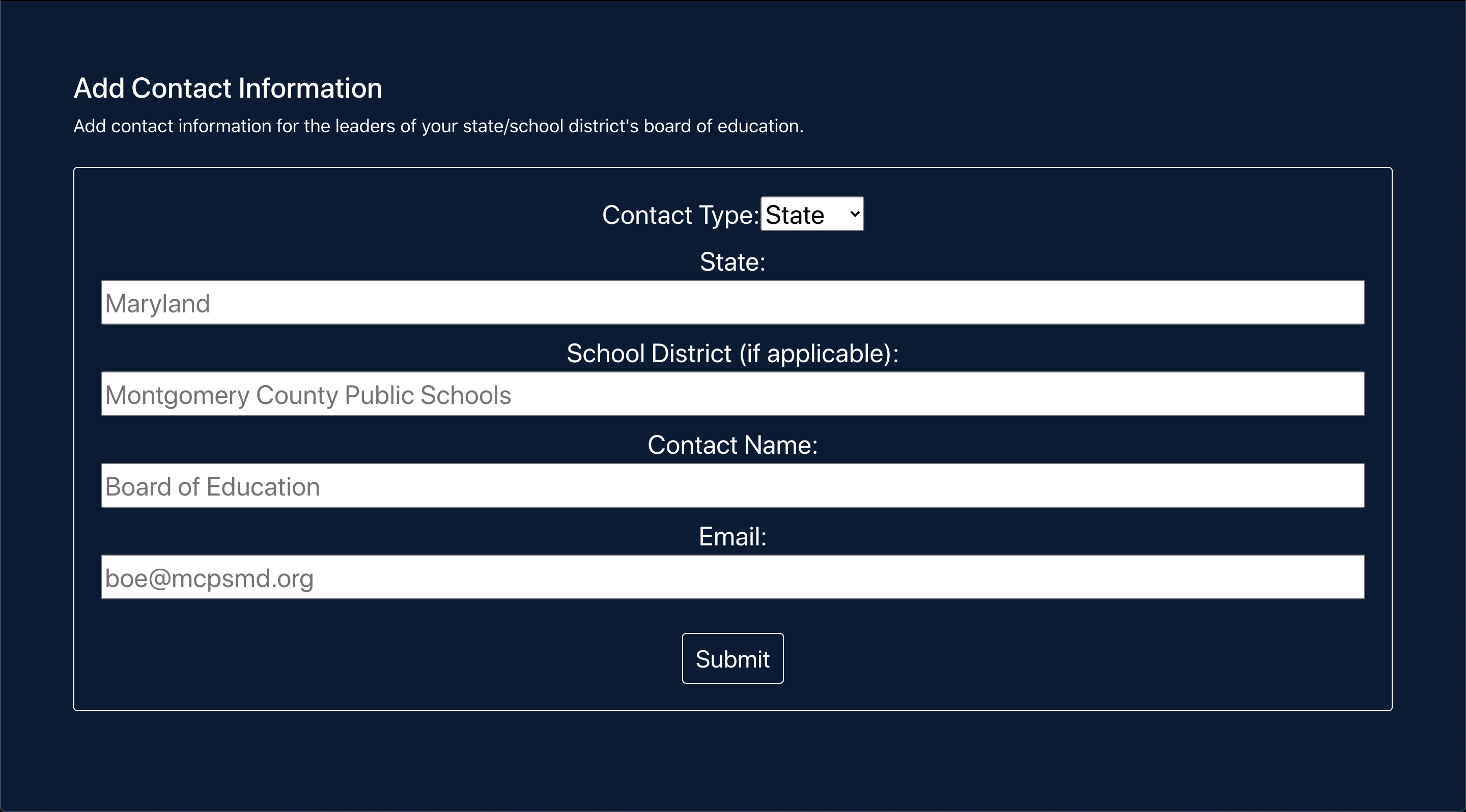
Task: Click the 'Email:' label
Action: tap(732, 537)
